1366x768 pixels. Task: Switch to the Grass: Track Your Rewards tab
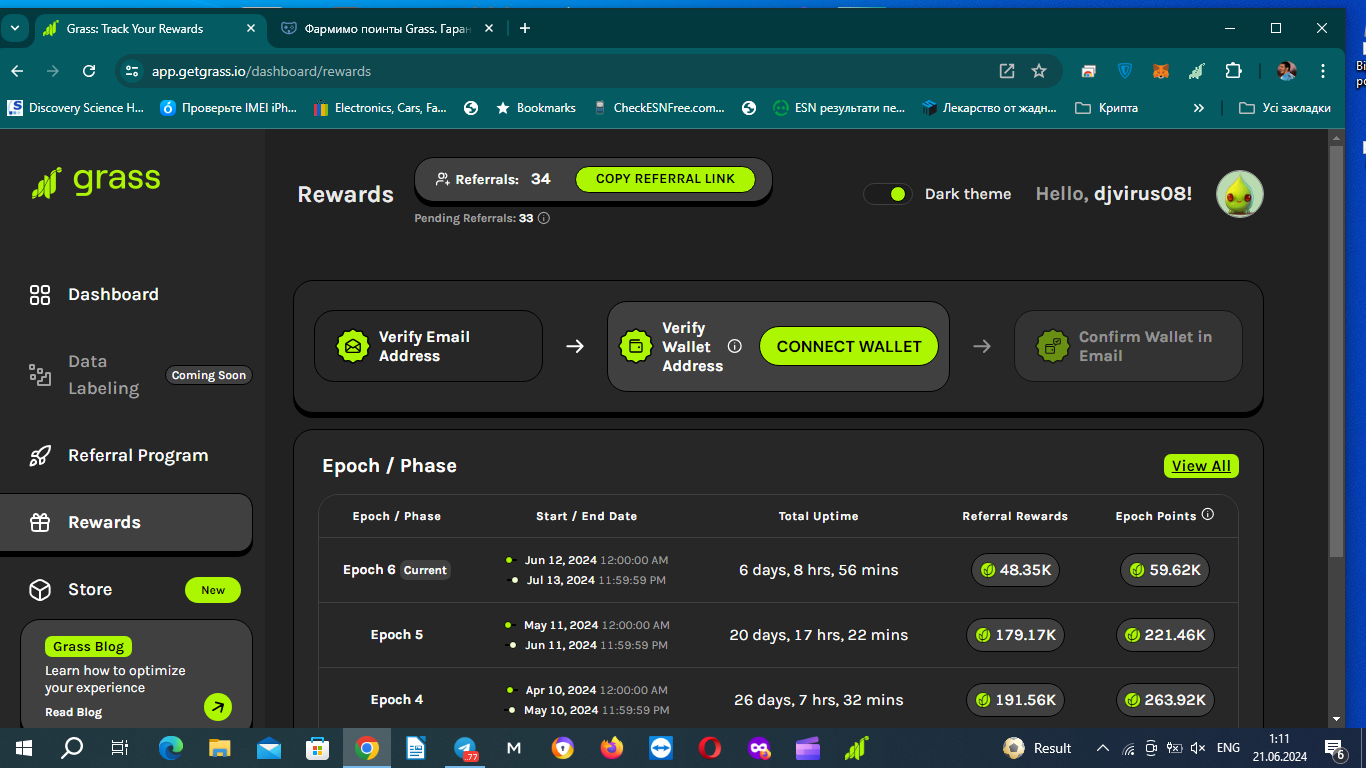click(150, 28)
